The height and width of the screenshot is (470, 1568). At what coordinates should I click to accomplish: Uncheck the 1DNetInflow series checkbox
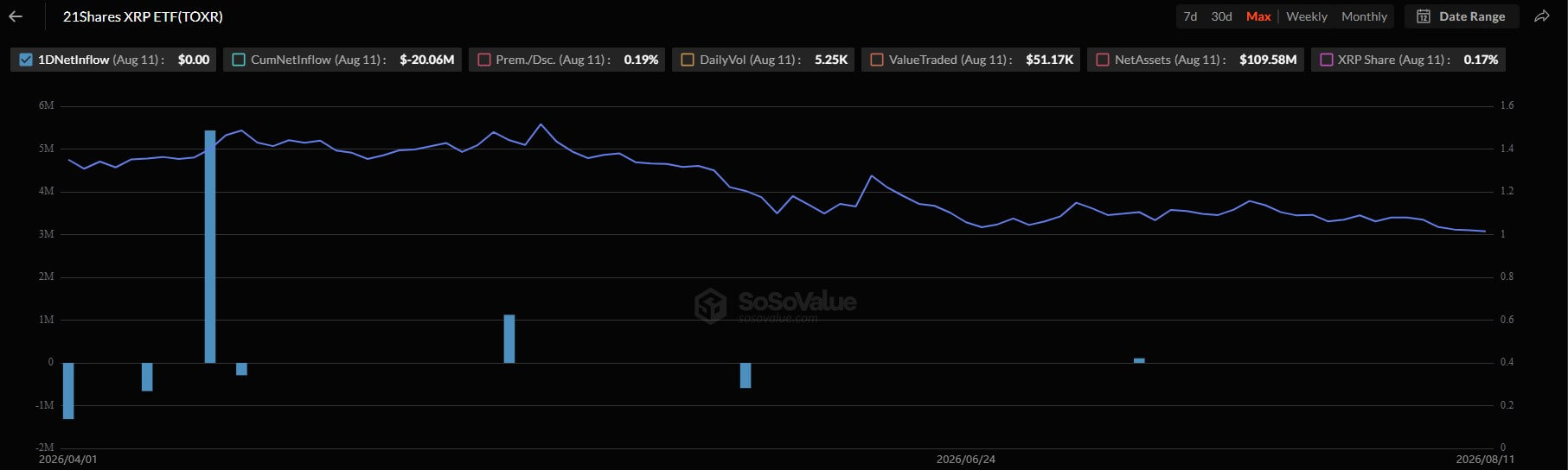26,60
